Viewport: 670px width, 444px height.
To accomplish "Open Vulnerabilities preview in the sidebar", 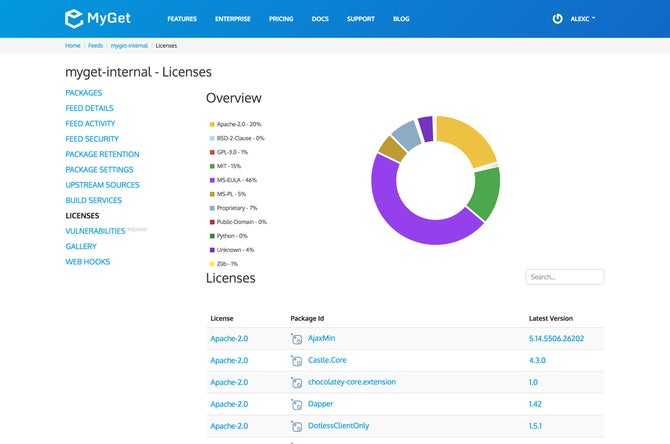I will coord(95,231).
